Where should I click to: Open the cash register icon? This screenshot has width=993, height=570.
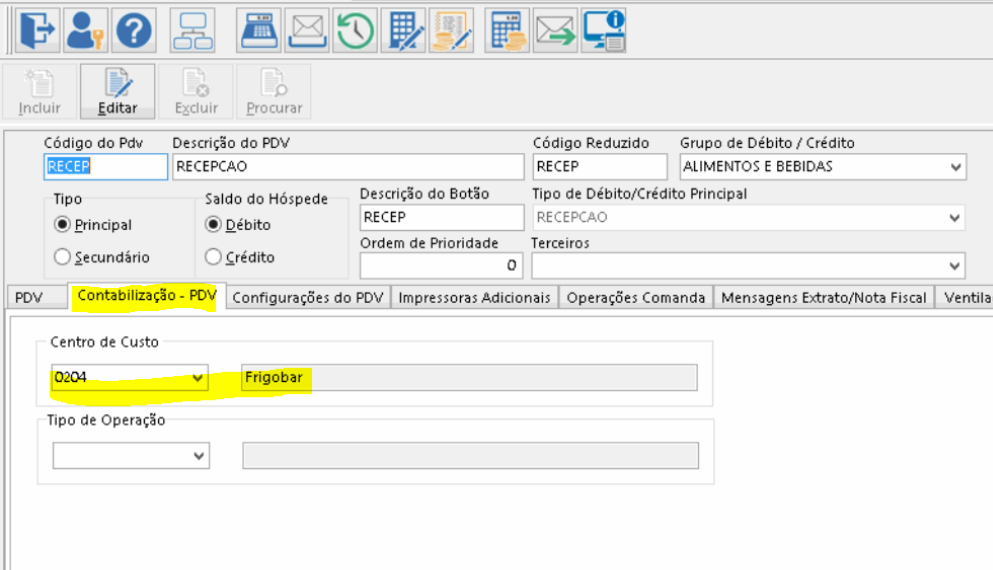(259, 30)
